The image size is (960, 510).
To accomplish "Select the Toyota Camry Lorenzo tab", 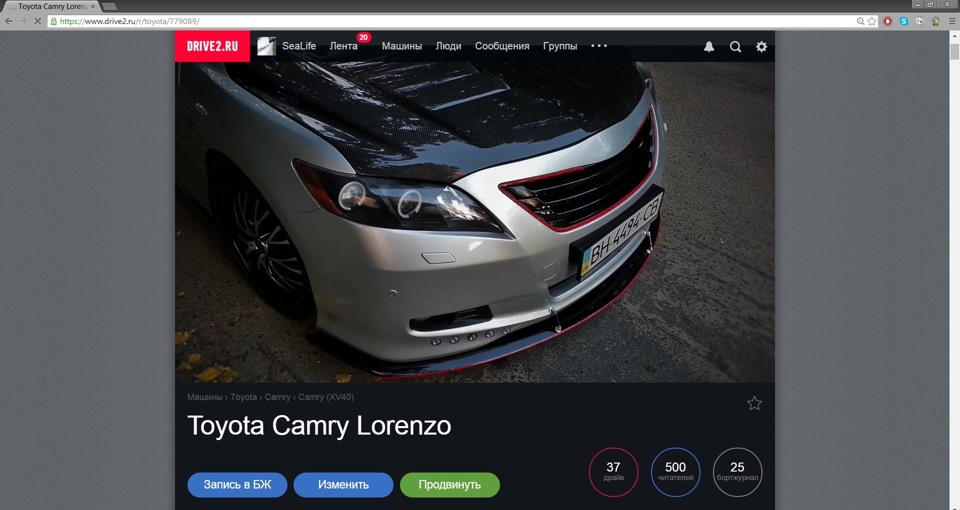I will (x=51, y=6).
